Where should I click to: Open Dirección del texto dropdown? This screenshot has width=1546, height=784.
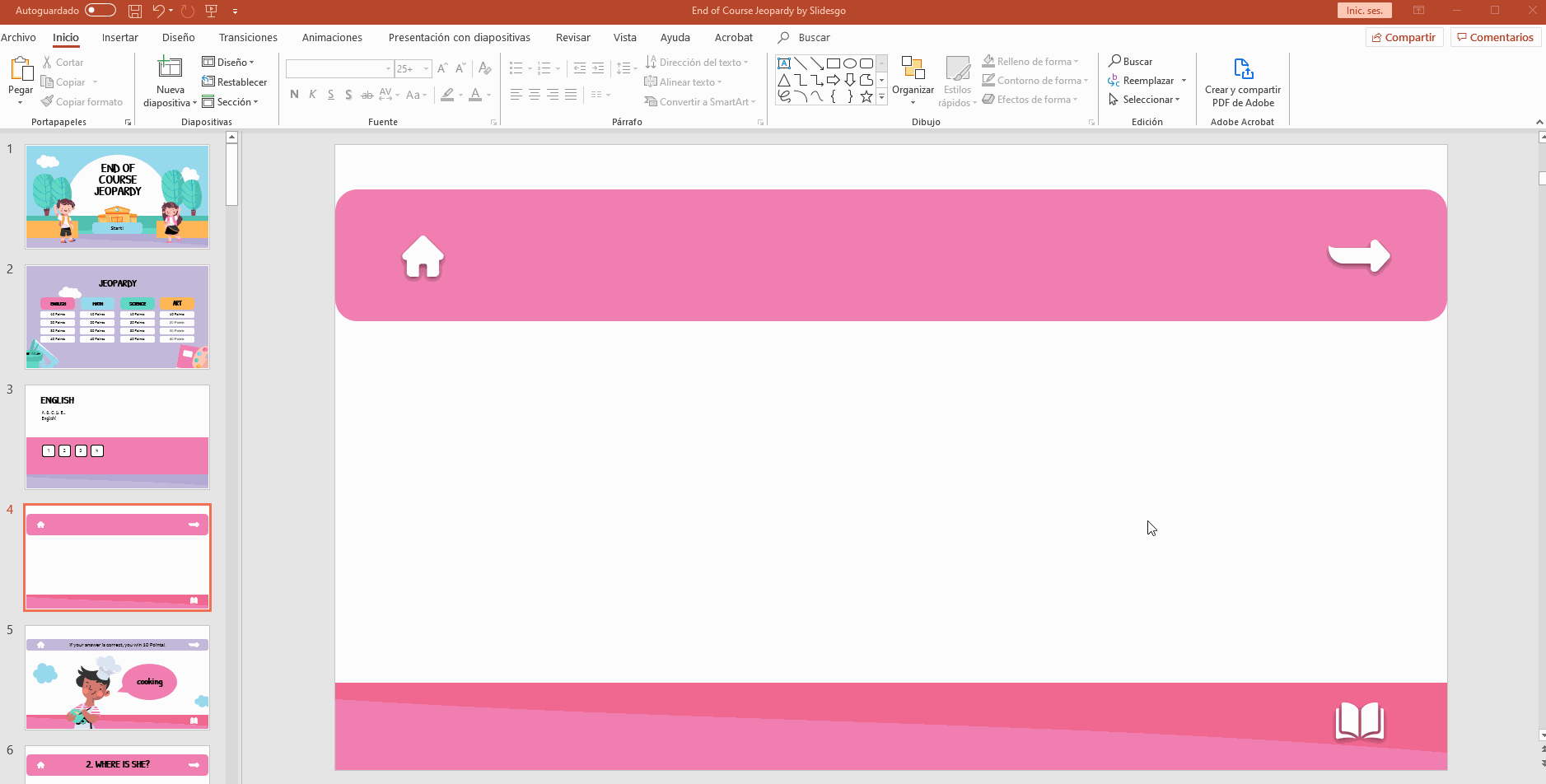(697, 63)
